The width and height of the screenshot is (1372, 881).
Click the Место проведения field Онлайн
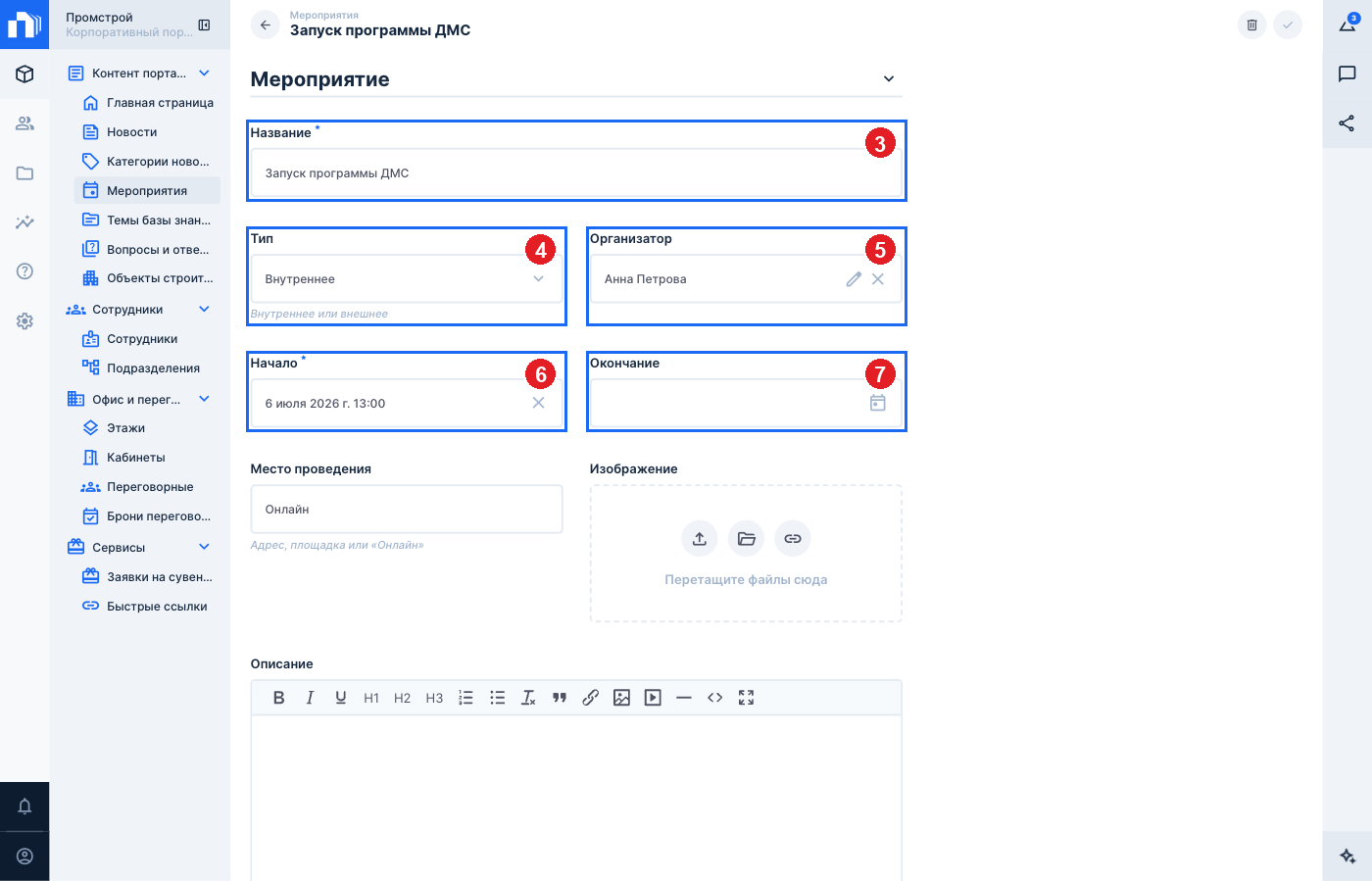(407, 510)
